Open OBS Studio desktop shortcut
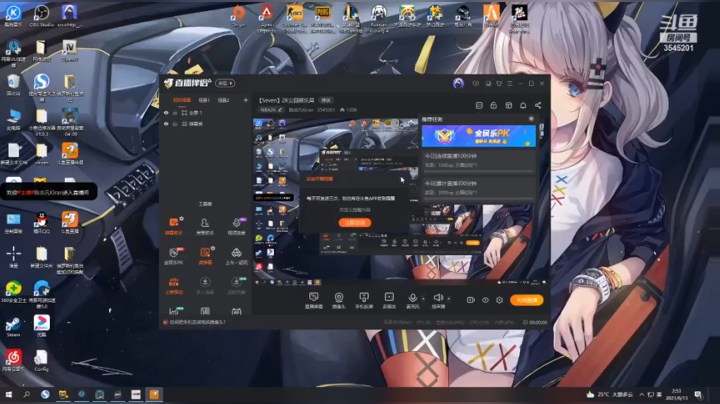The height and width of the screenshot is (404, 720). tap(41, 16)
